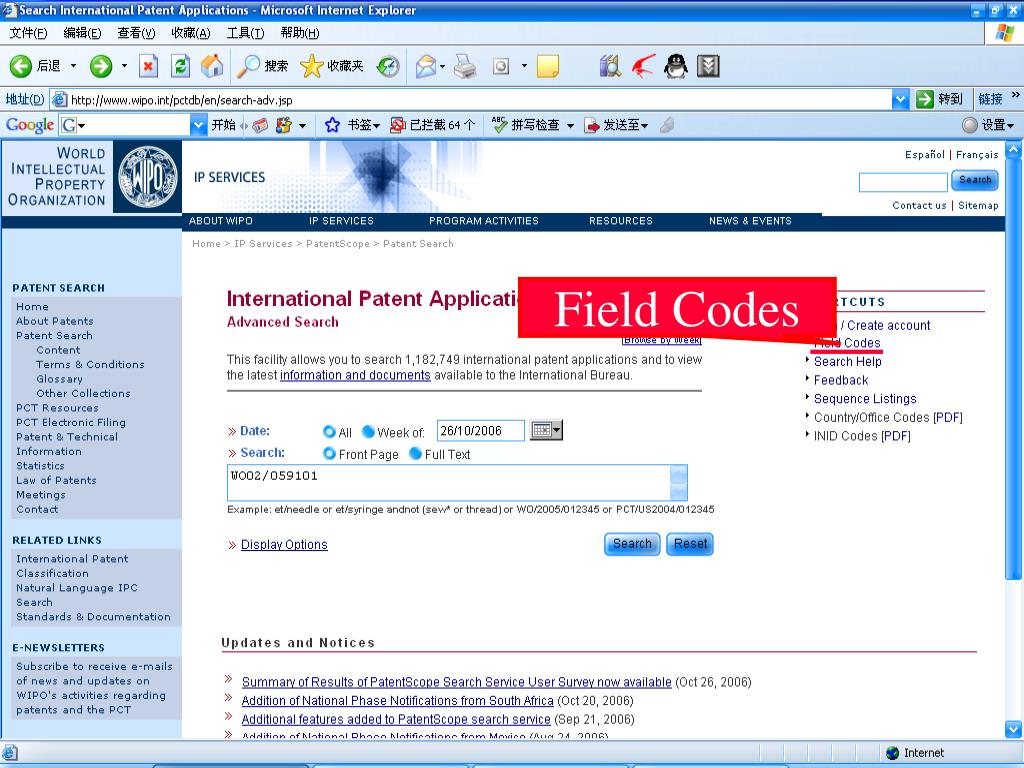1024x768 pixels.
Task: Open the History clock icon
Action: point(388,66)
